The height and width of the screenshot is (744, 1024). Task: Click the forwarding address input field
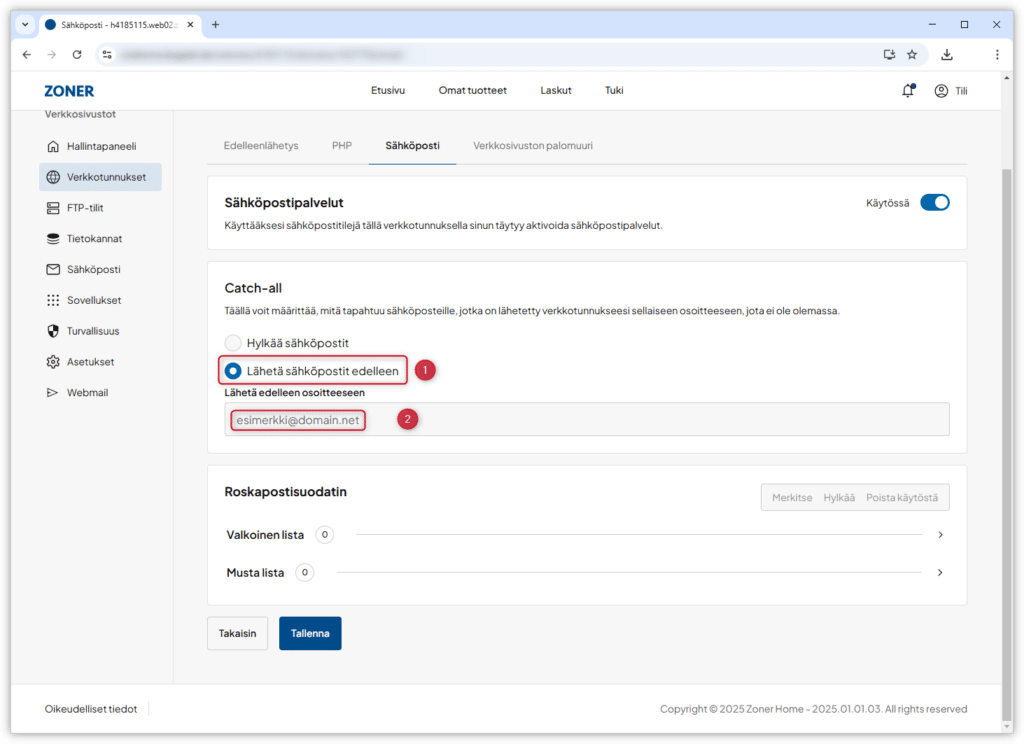[586, 420]
